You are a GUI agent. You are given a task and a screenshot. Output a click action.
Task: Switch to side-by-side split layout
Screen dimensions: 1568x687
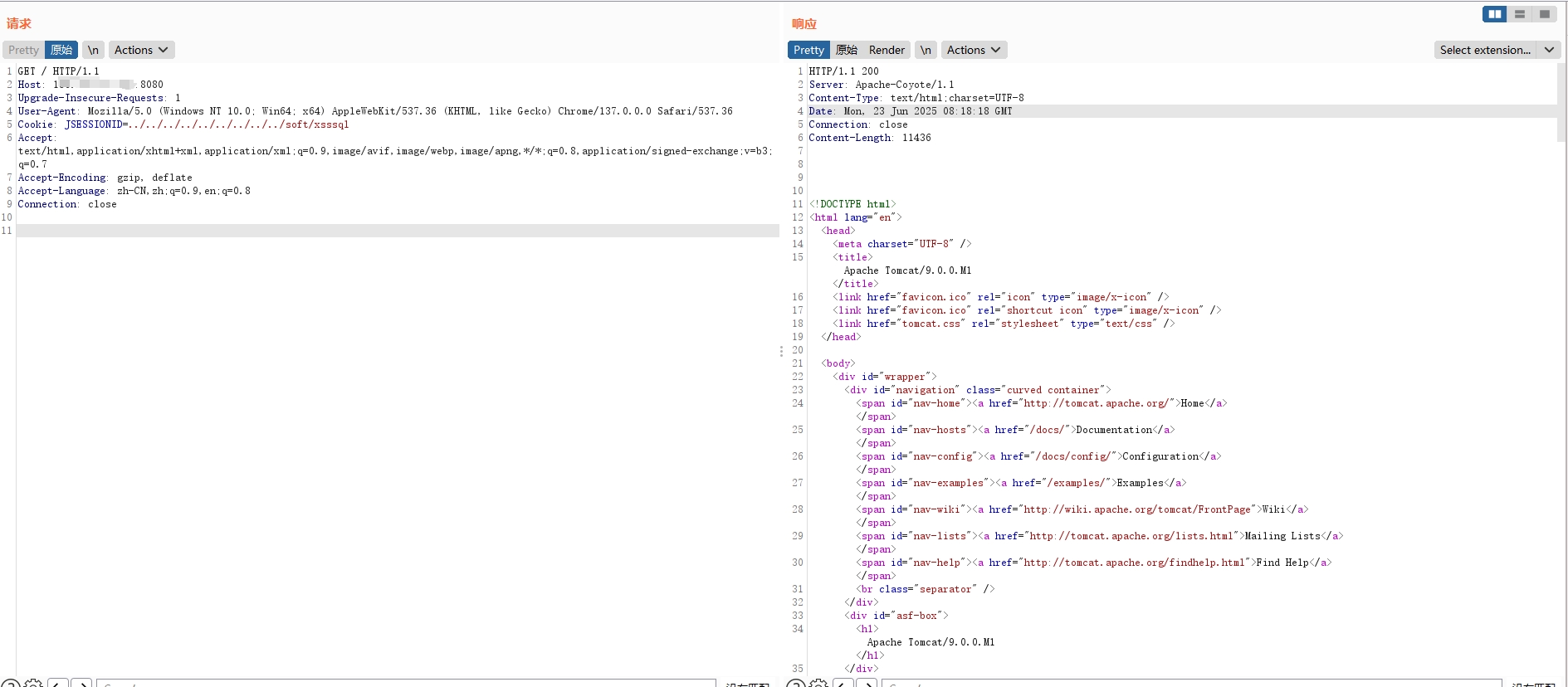1495,14
